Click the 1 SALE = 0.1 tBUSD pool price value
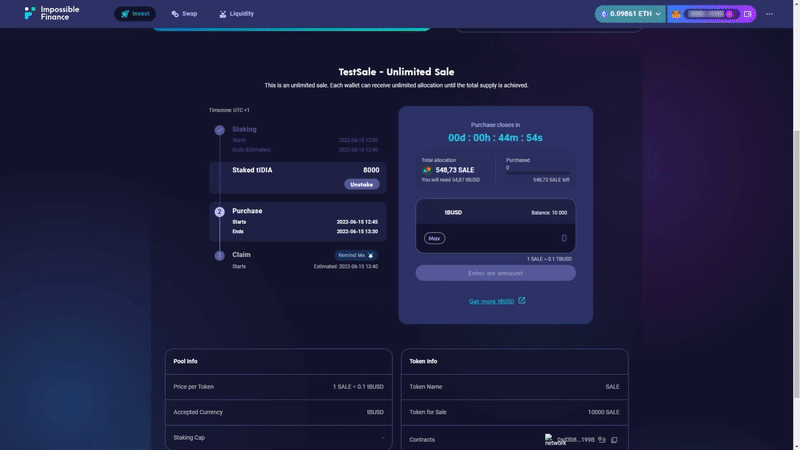 pyautogui.click(x=358, y=387)
